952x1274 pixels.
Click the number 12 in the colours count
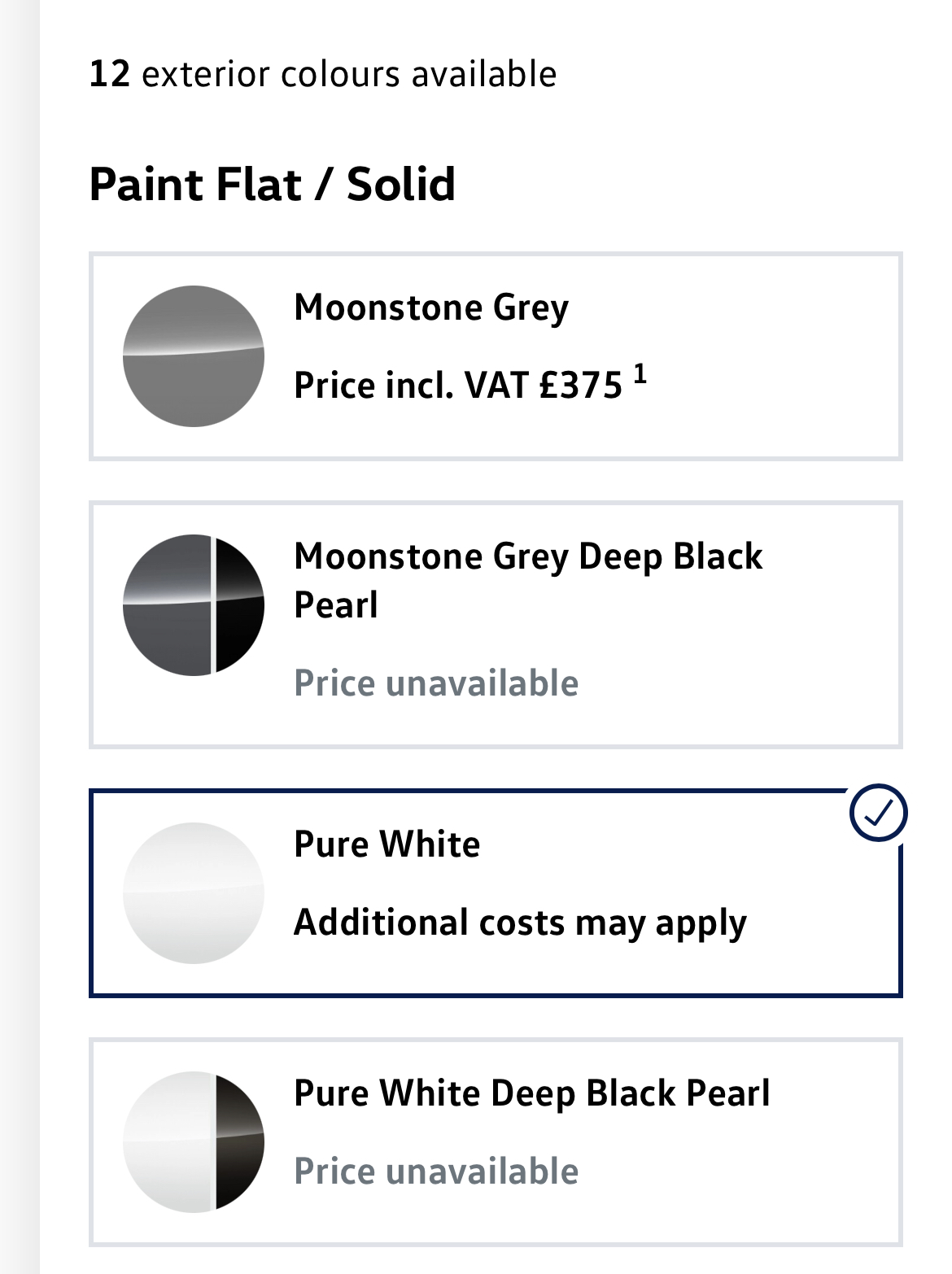pyautogui.click(x=109, y=74)
